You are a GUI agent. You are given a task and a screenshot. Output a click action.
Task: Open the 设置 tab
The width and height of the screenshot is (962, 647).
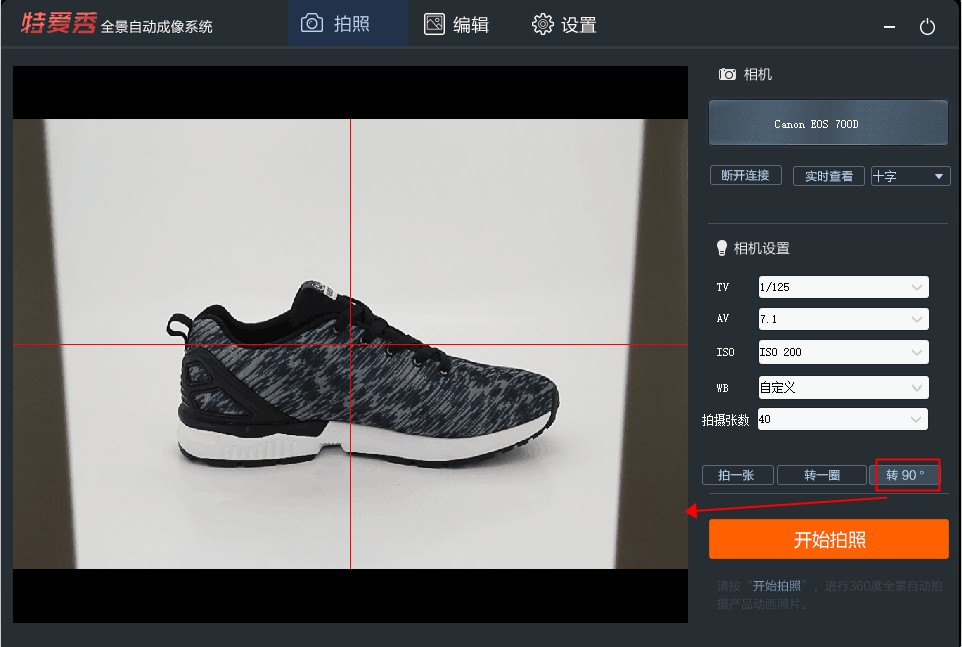click(564, 24)
